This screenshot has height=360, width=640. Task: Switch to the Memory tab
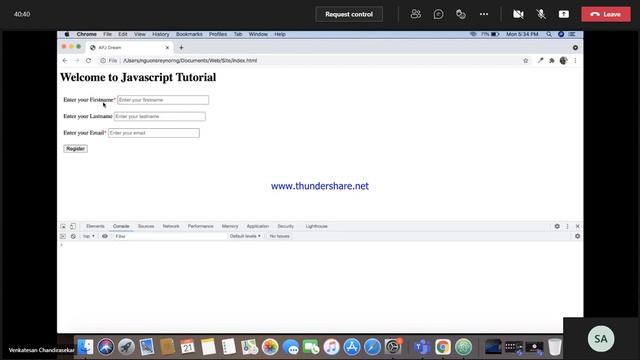coord(230,226)
